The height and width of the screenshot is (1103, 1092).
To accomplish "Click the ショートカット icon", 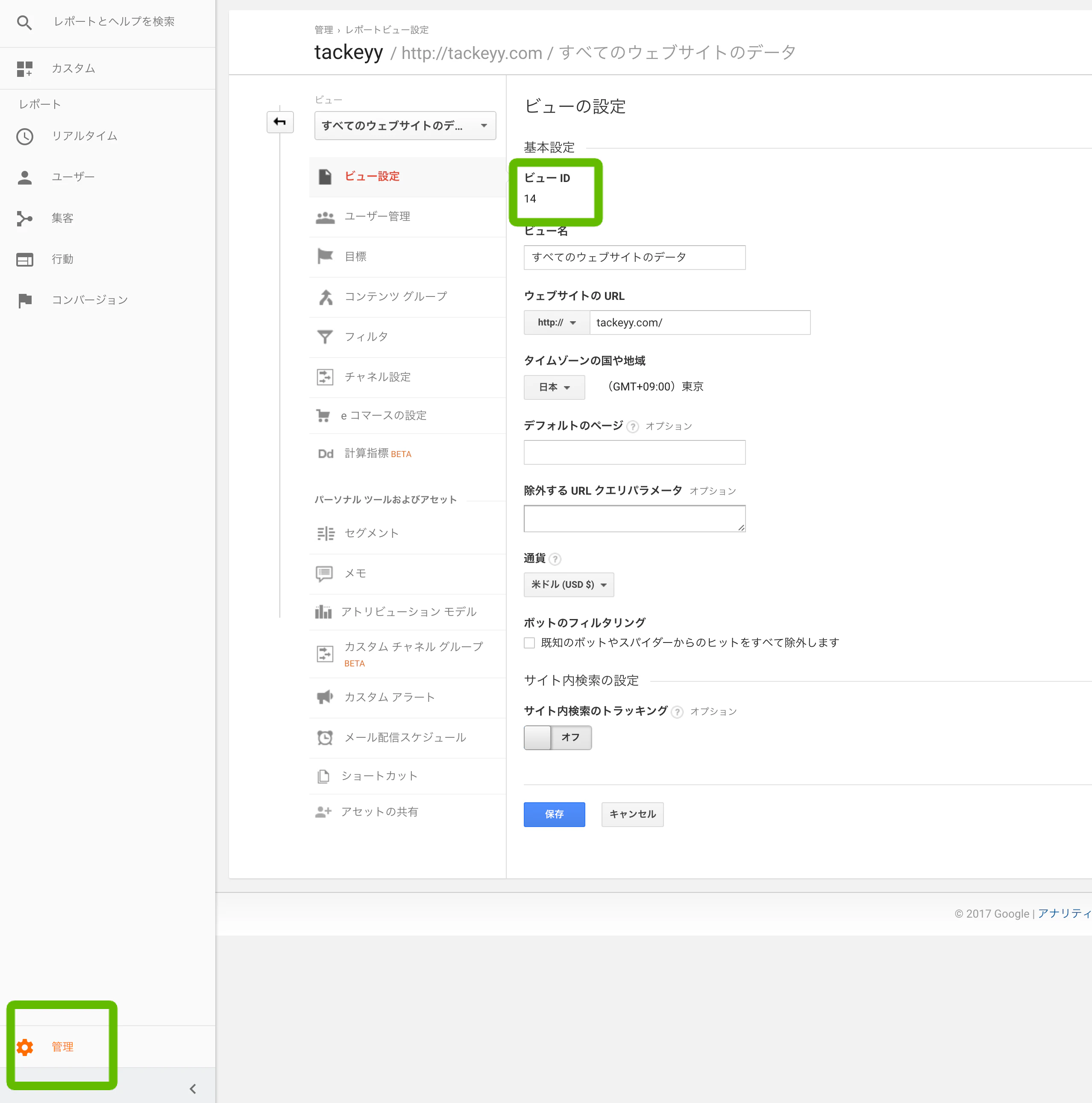I will pos(323,777).
